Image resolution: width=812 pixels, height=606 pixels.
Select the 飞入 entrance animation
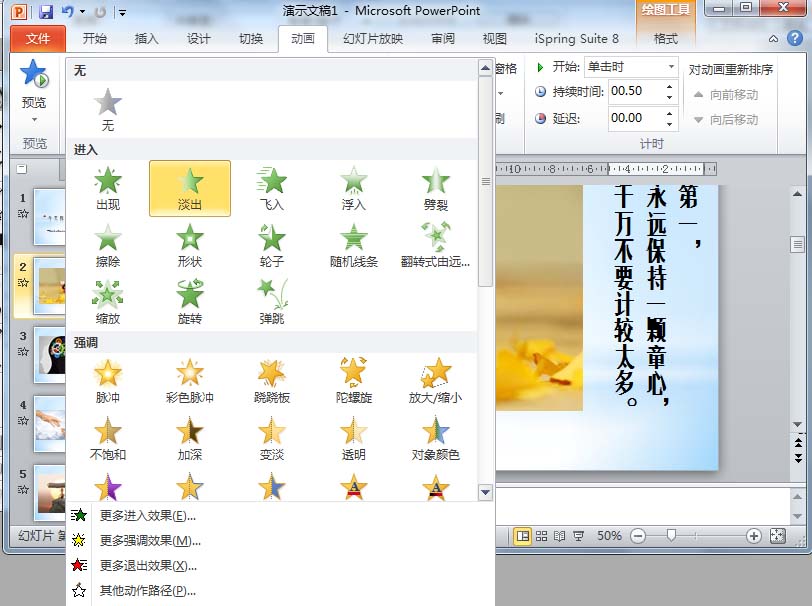(x=272, y=188)
